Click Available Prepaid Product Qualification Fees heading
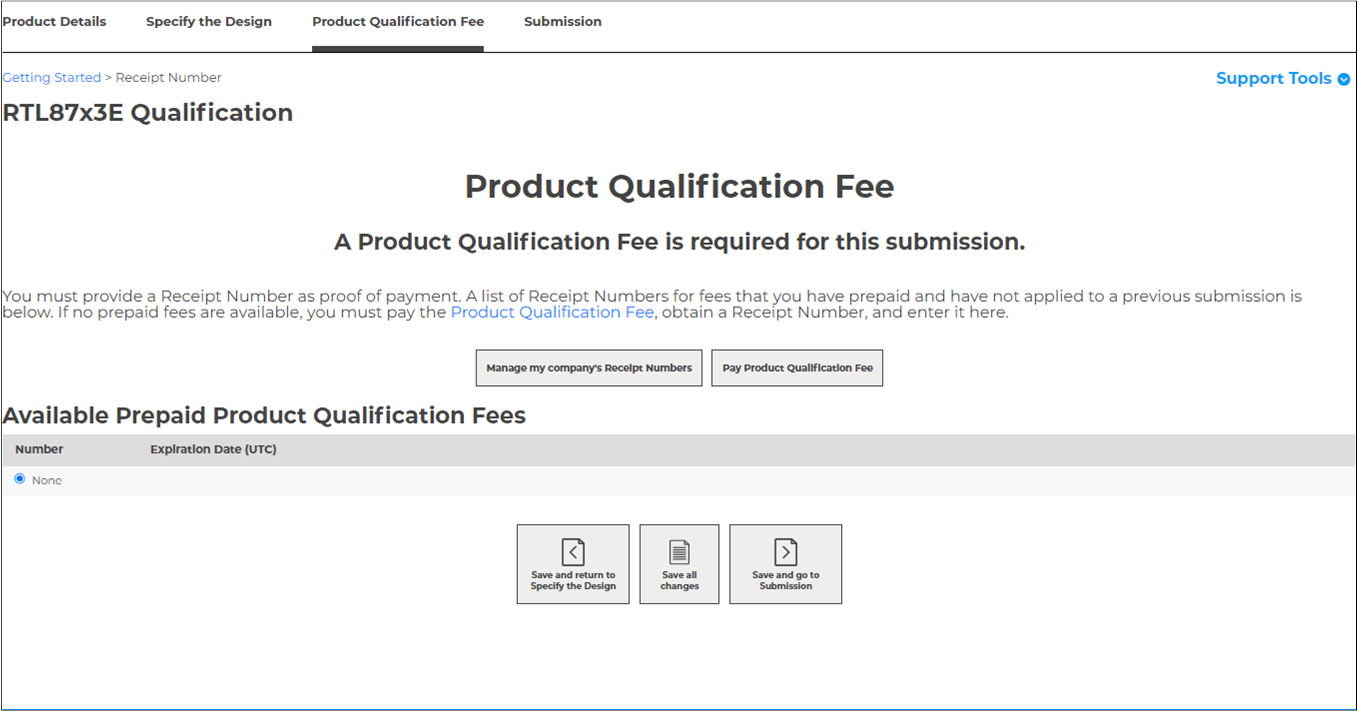Viewport: 1358px width, 711px height. tap(264, 415)
